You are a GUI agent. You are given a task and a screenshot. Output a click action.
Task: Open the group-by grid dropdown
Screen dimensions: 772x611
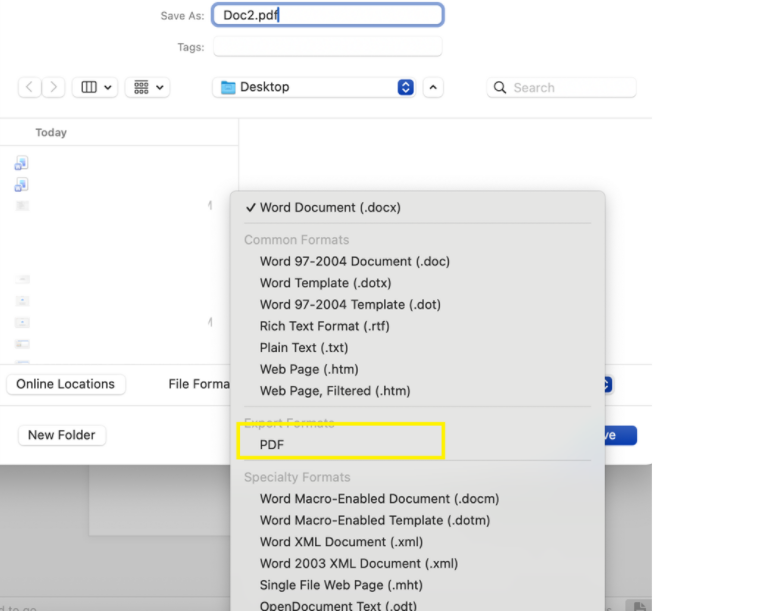[148, 88]
